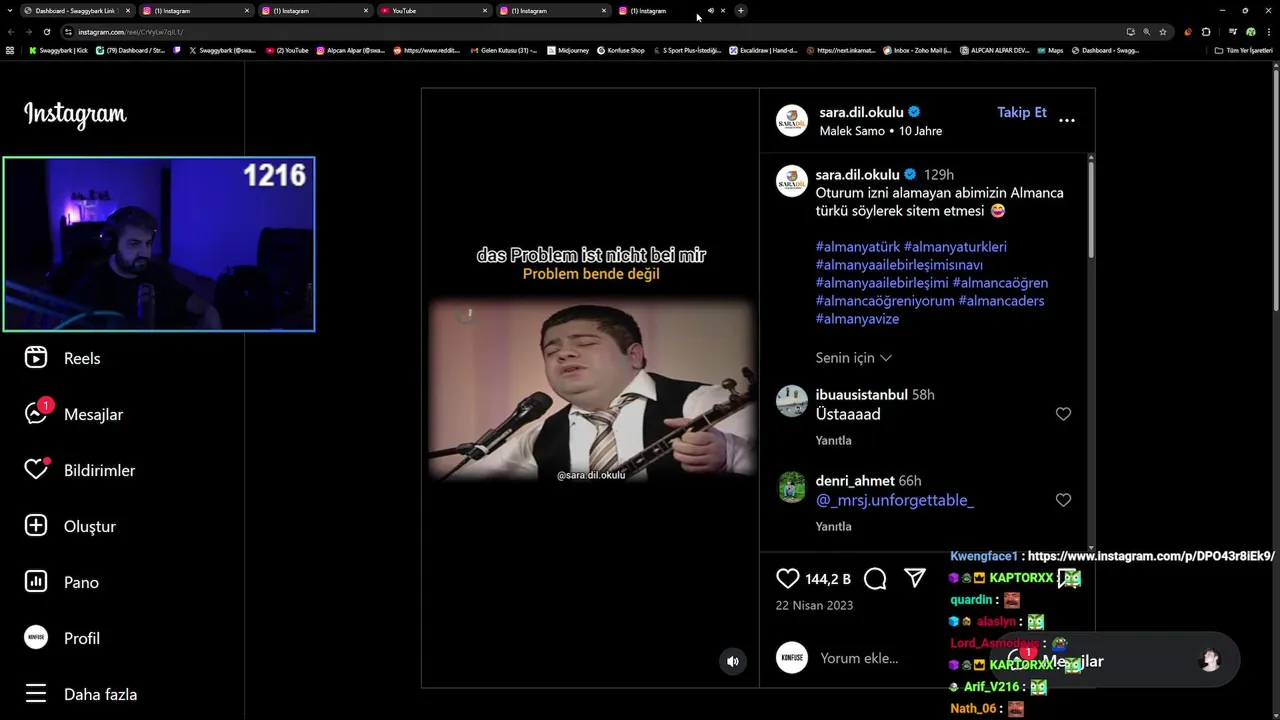
Task: Open the Daha fazla hamburger menu
Action: pyautogui.click(x=36, y=694)
